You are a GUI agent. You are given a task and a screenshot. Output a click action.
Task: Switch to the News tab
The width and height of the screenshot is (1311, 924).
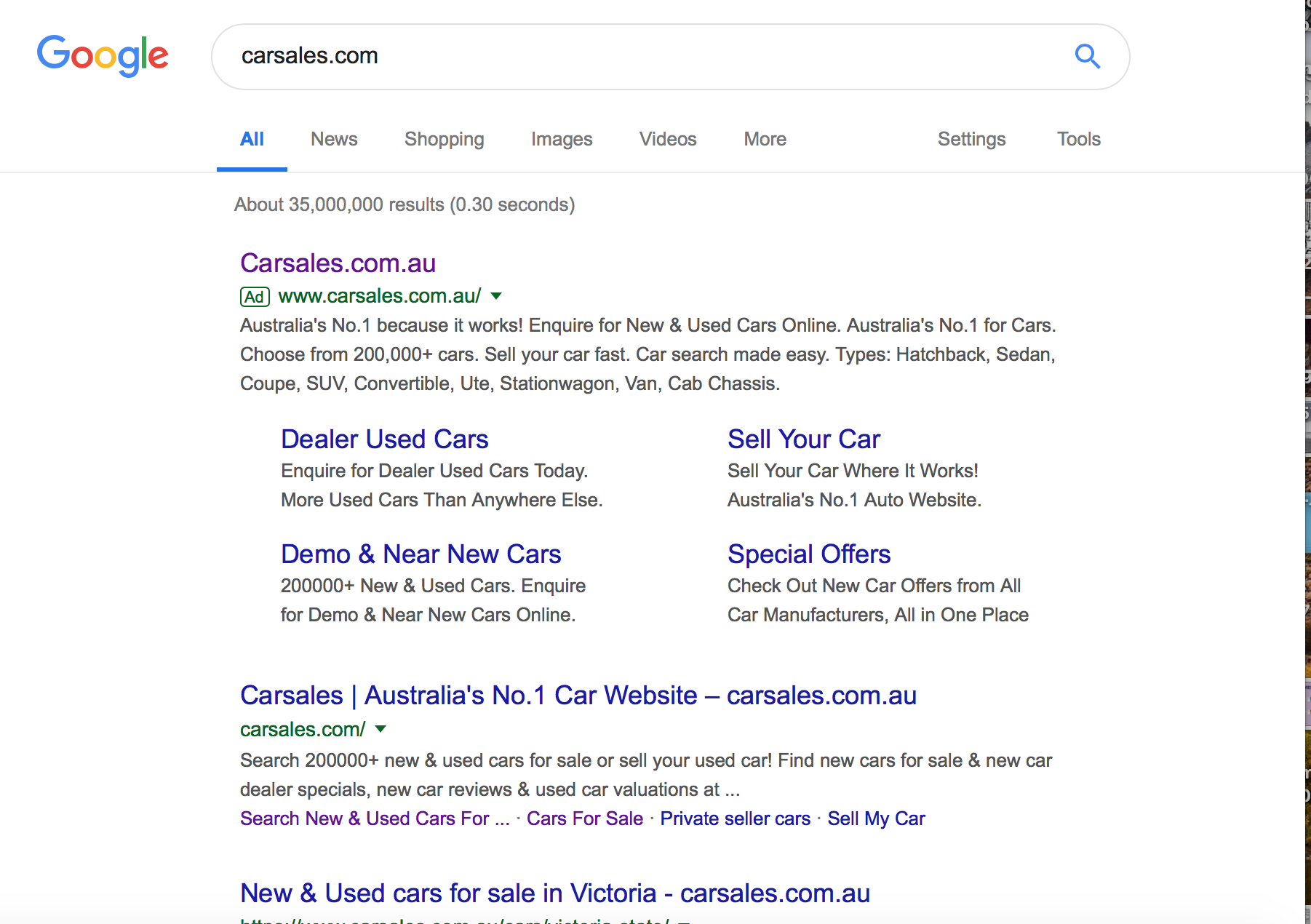tap(334, 139)
